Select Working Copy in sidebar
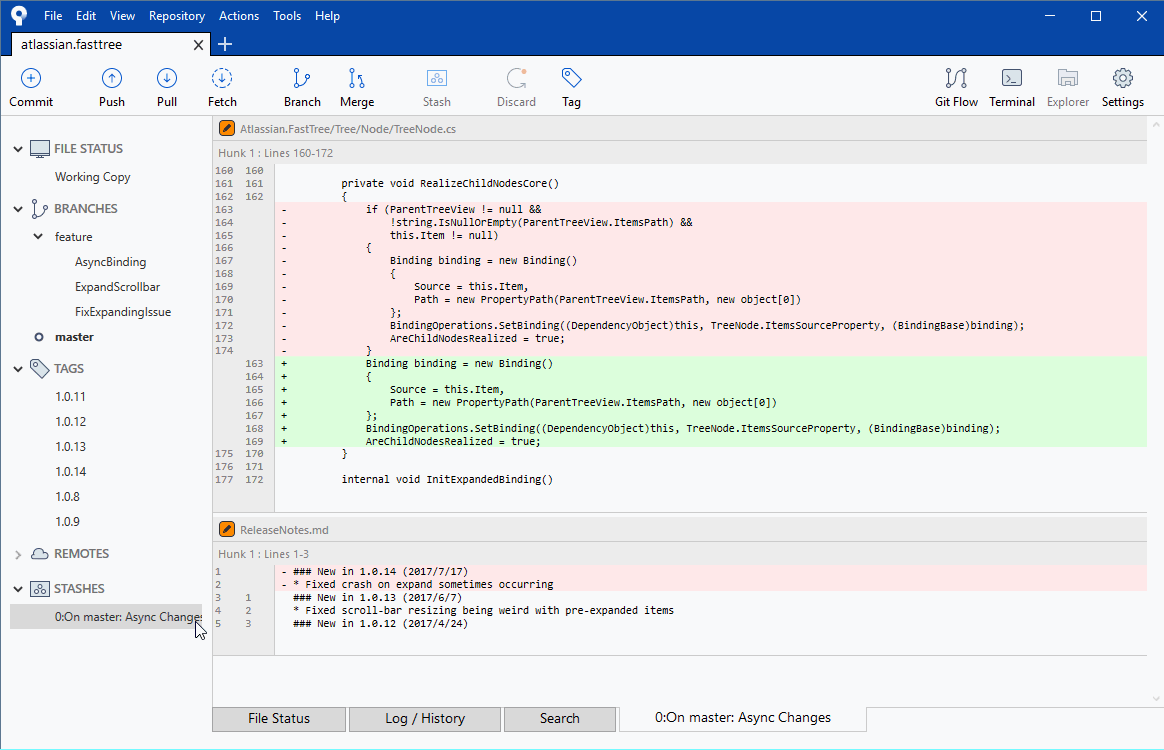Viewport: 1164px width, 750px height. pos(93,177)
